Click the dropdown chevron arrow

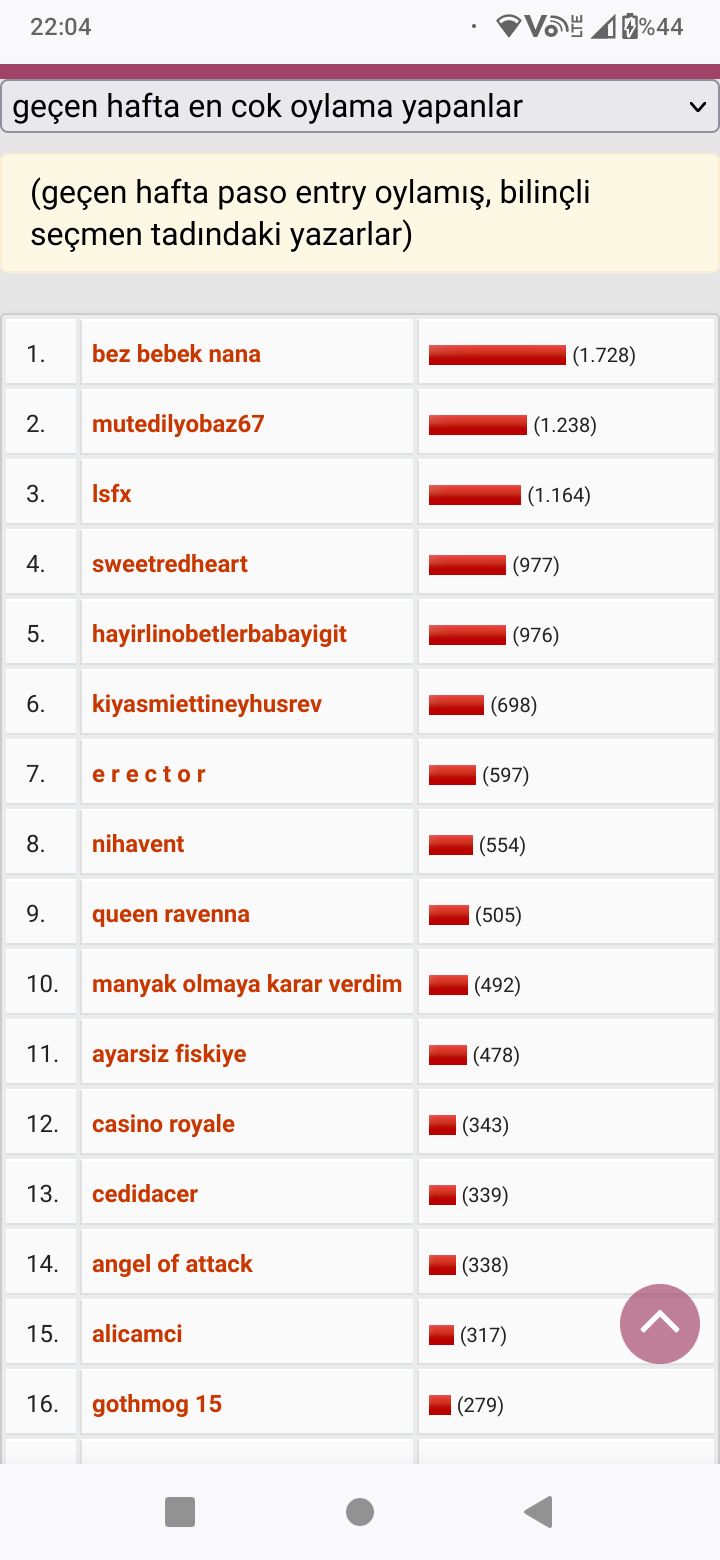pyautogui.click(x=698, y=107)
